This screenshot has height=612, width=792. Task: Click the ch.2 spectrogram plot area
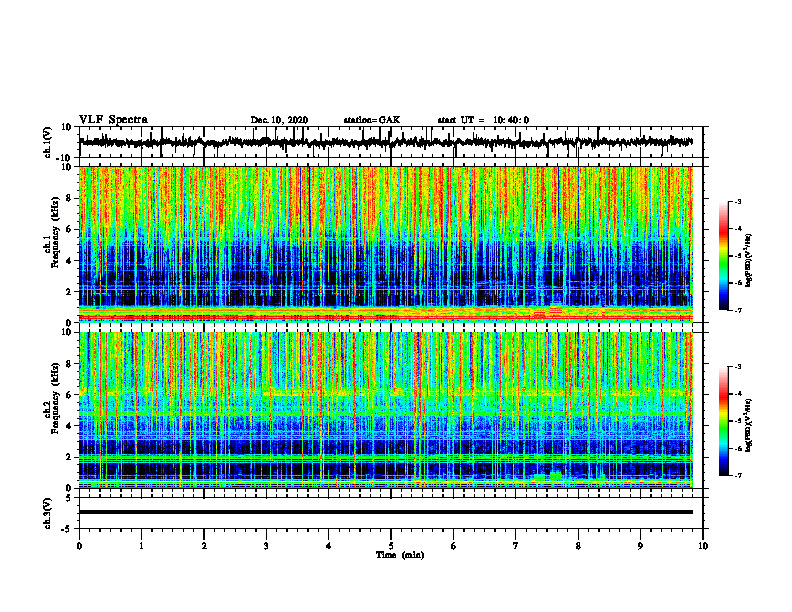coord(386,410)
